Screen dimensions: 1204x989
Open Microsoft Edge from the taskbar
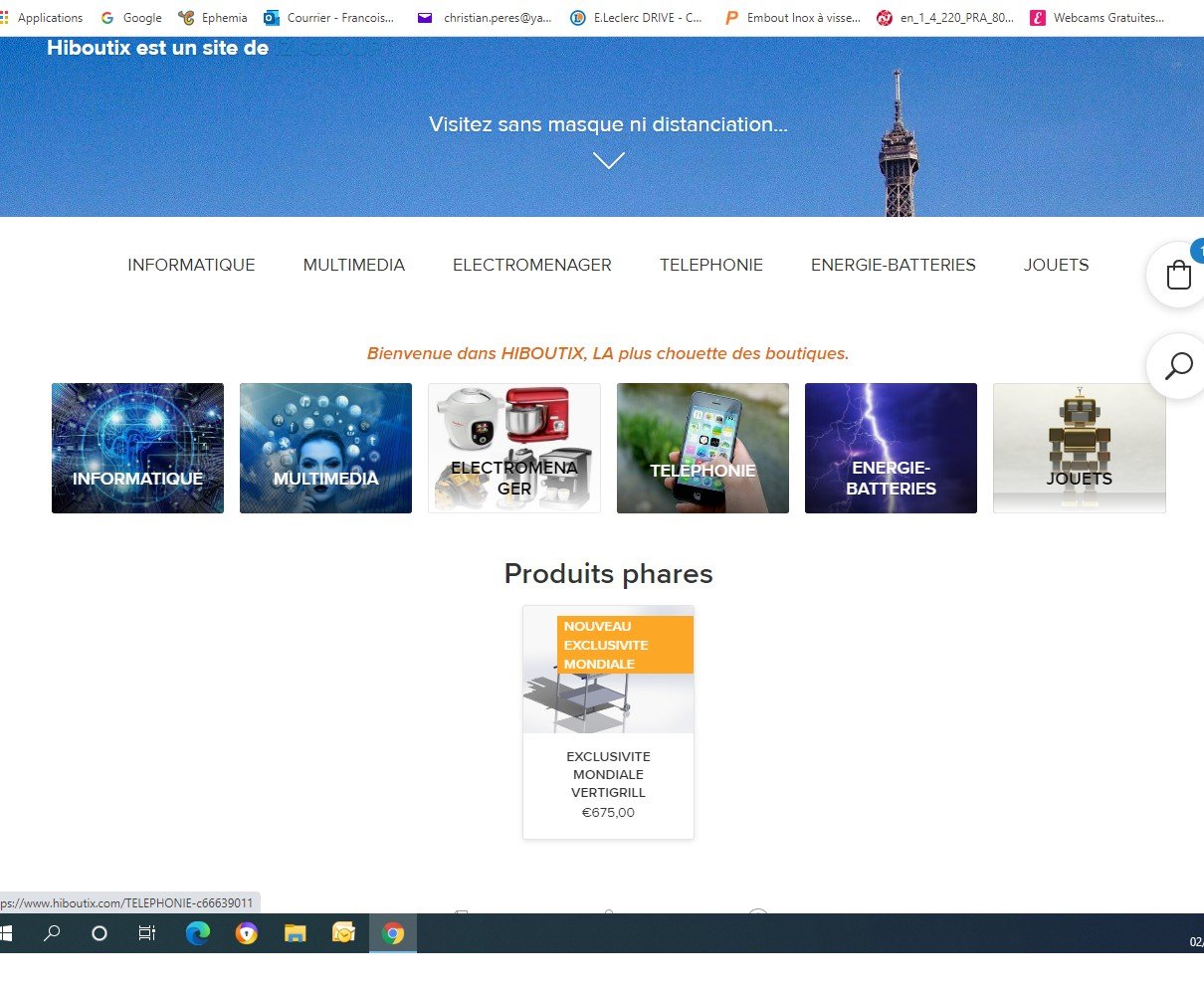[198, 933]
